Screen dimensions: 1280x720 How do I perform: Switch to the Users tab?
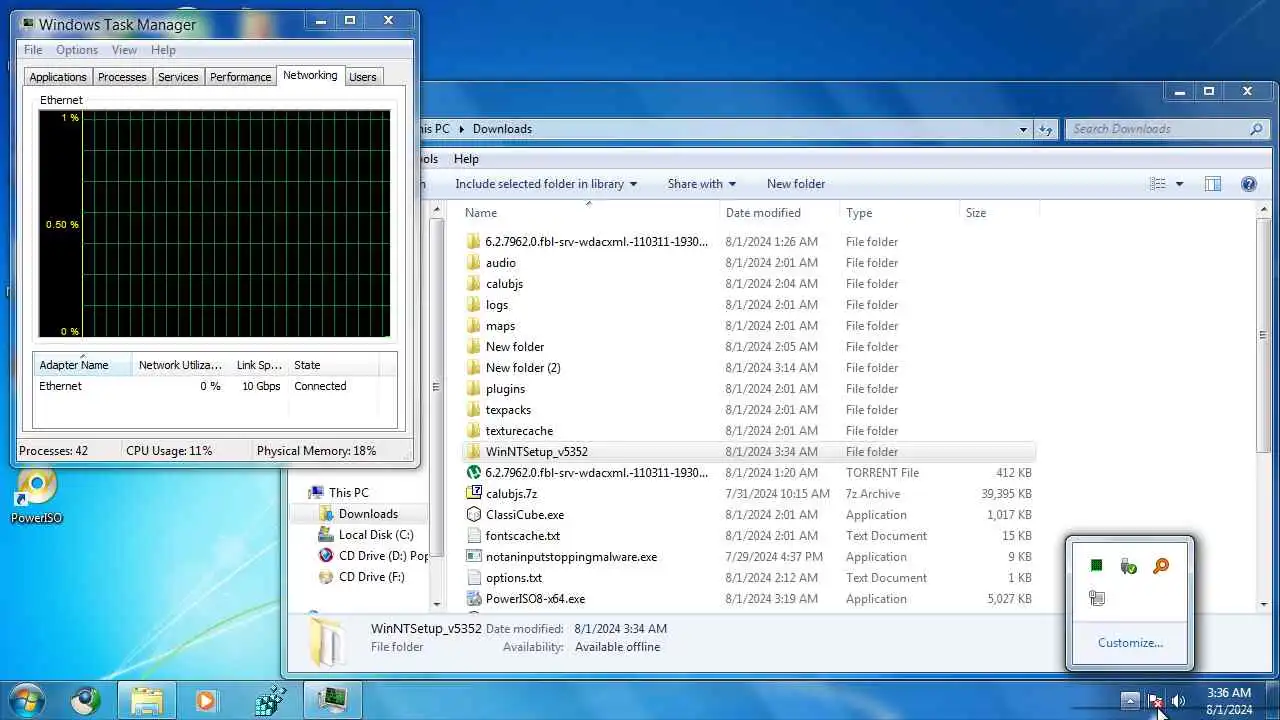[363, 77]
